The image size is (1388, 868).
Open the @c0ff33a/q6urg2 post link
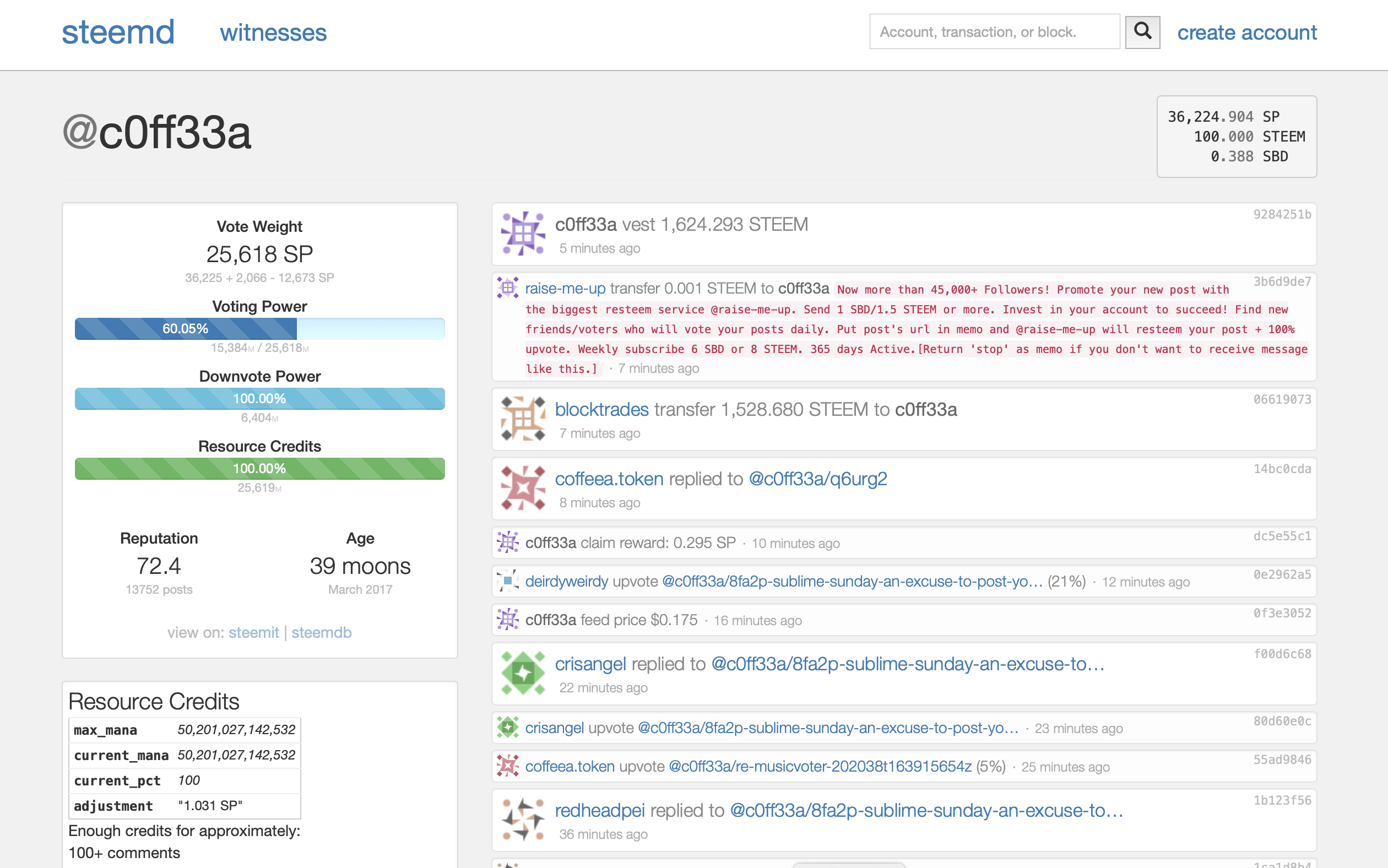818,479
